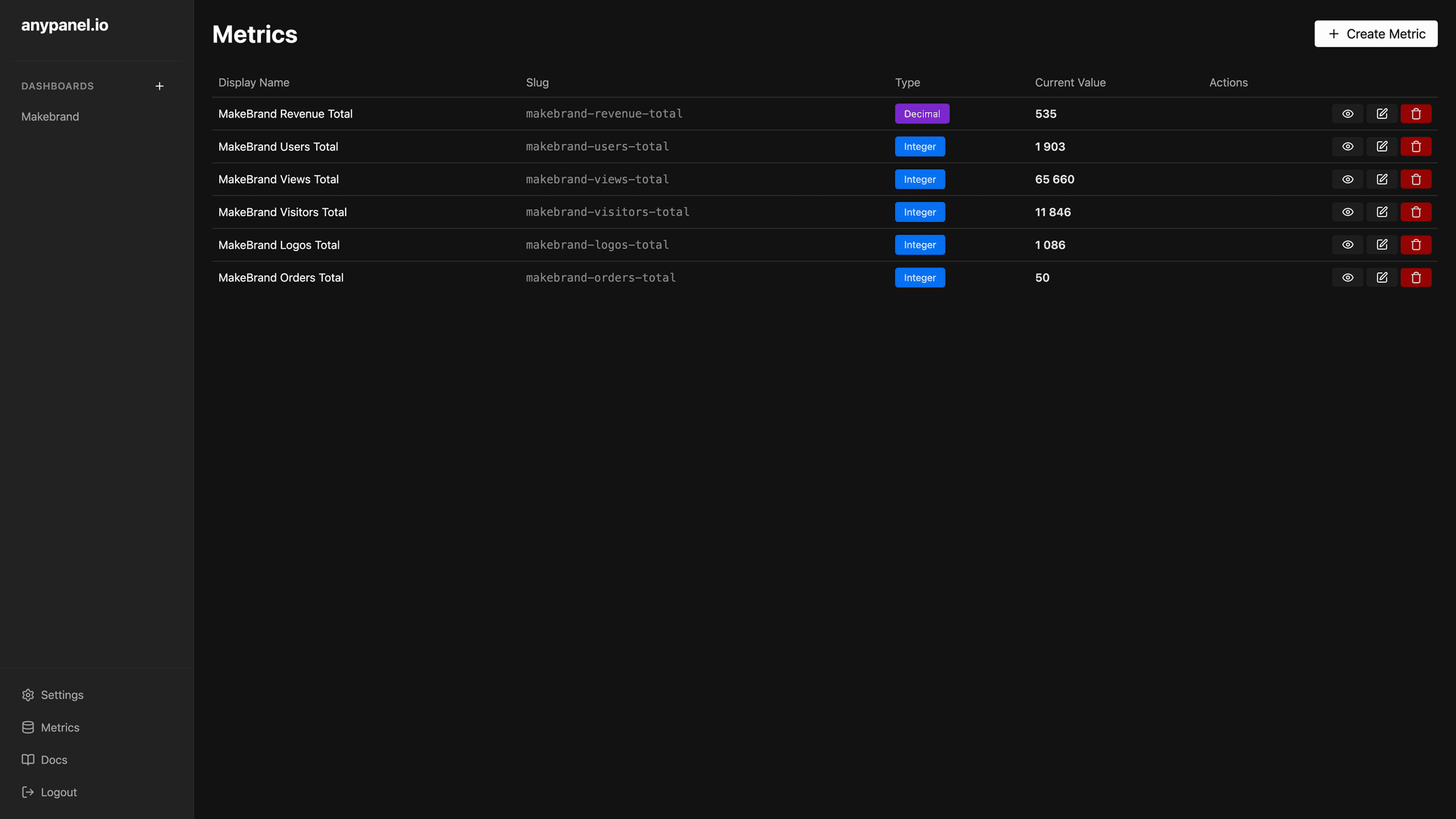Delete MakeBrand Logos Total via trash icon
This screenshot has width=1456, height=819.
(x=1416, y=244)
